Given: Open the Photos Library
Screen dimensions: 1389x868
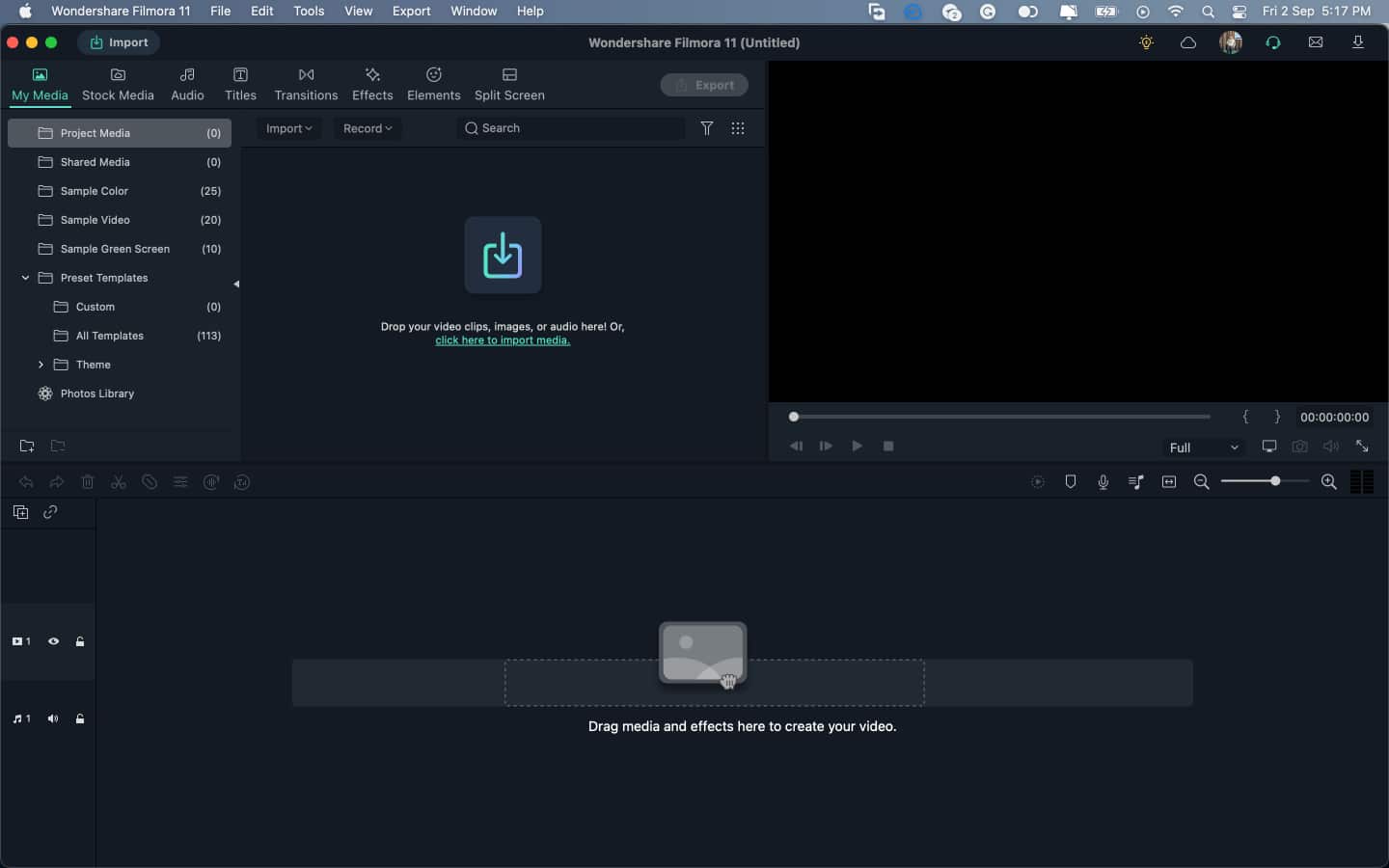Looking at the screenshot, I should pyautogui.click(x=120, y=393).
